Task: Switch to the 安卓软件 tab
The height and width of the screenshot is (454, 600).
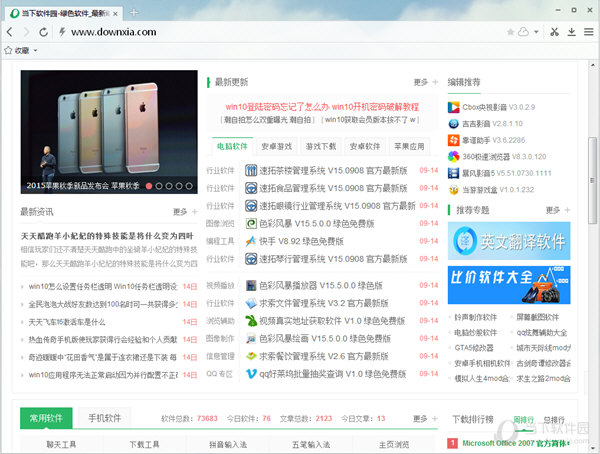Action: click(x=365, y=146)
